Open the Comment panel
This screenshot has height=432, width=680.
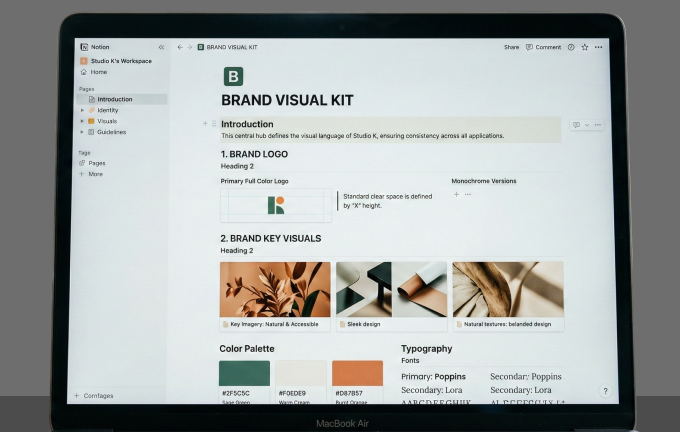coord(543,47)
